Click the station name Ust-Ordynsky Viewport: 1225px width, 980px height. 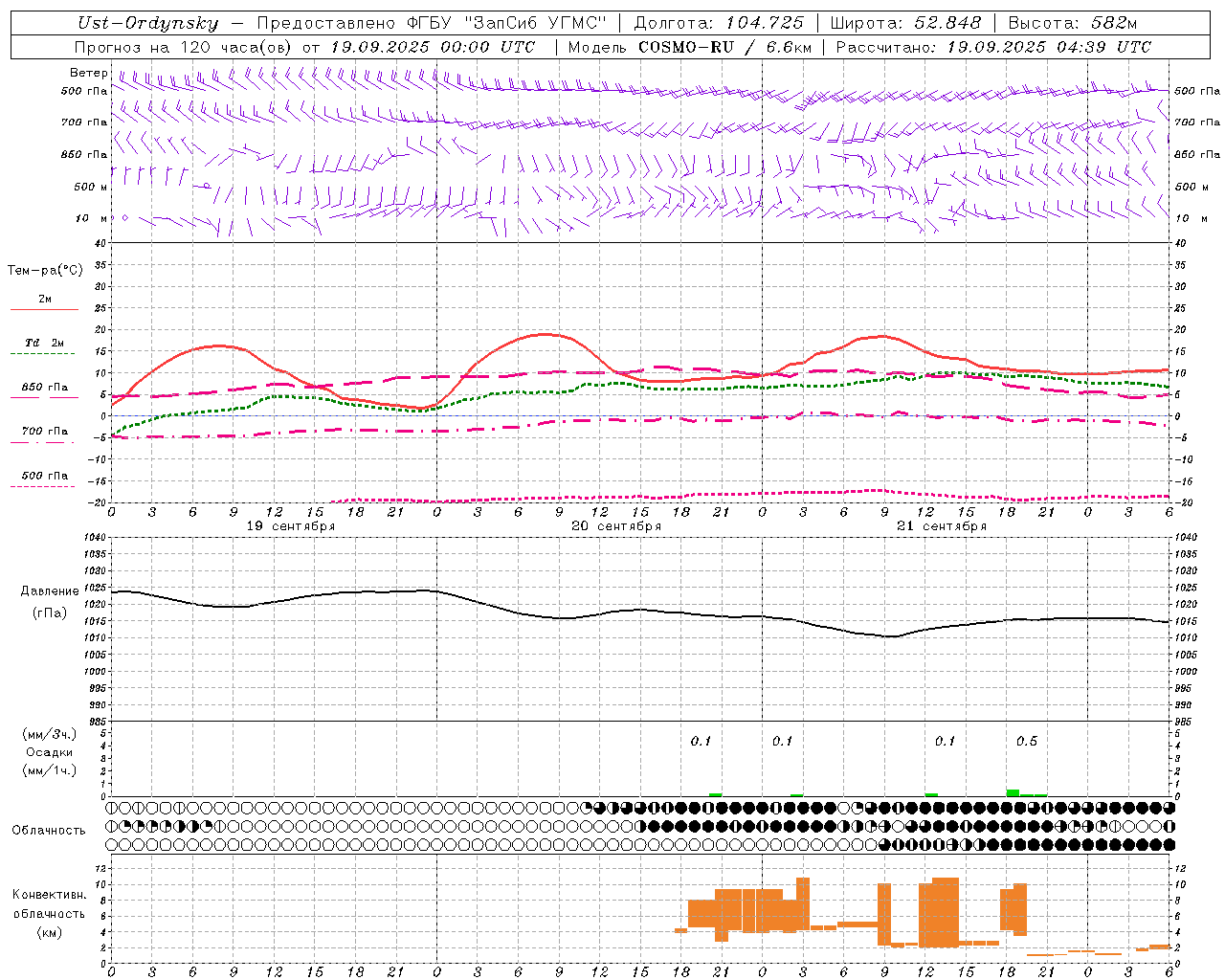pos(147,24)
